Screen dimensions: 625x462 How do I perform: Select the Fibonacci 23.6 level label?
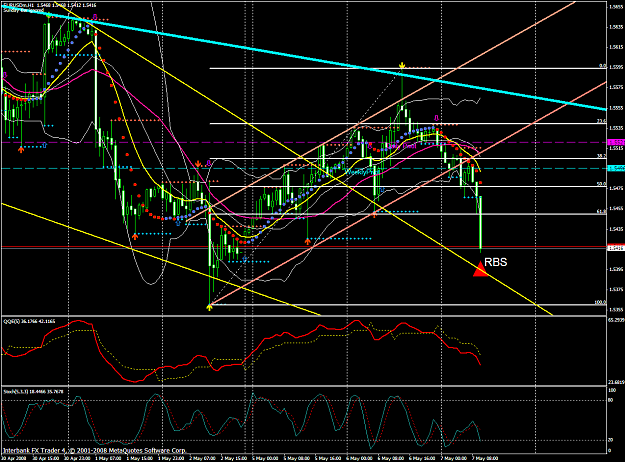pos(602,121)
